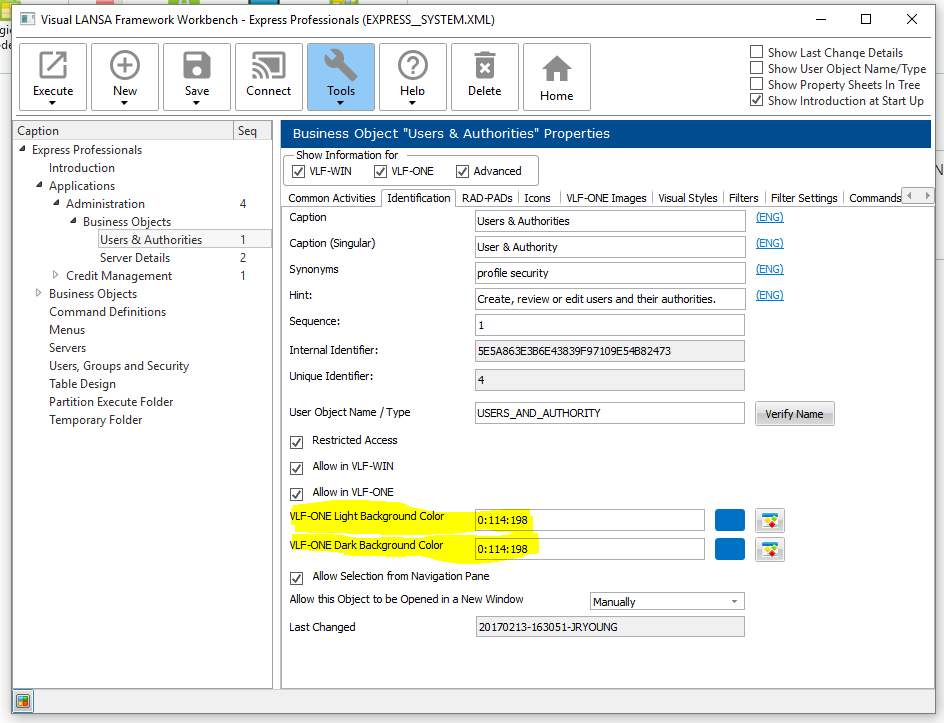
Task: Switch to the RAD-PADs tab
Action: pos(487,198)
